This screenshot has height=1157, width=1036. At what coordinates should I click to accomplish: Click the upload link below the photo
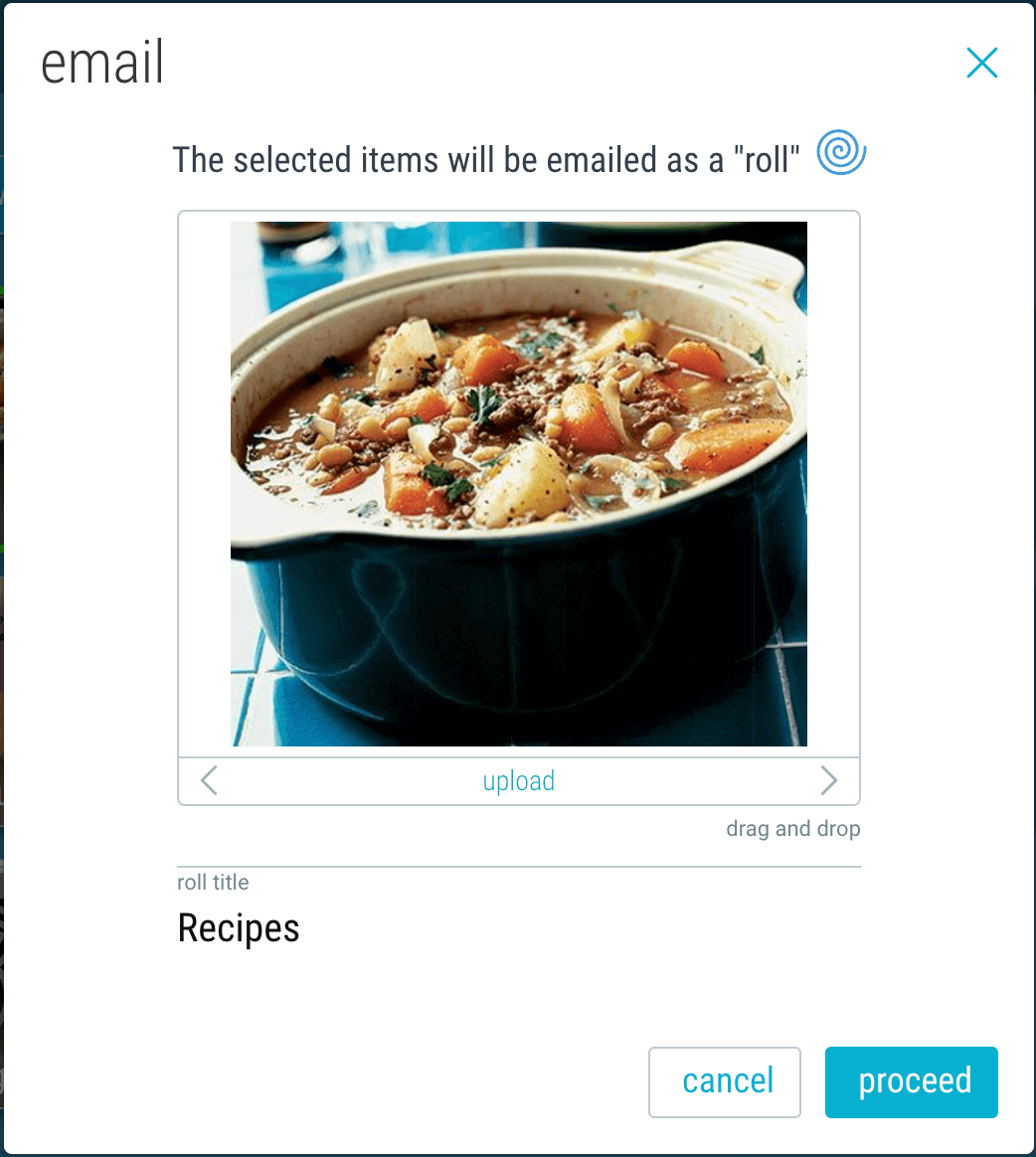pyautogui.click(x=519, y=780)
